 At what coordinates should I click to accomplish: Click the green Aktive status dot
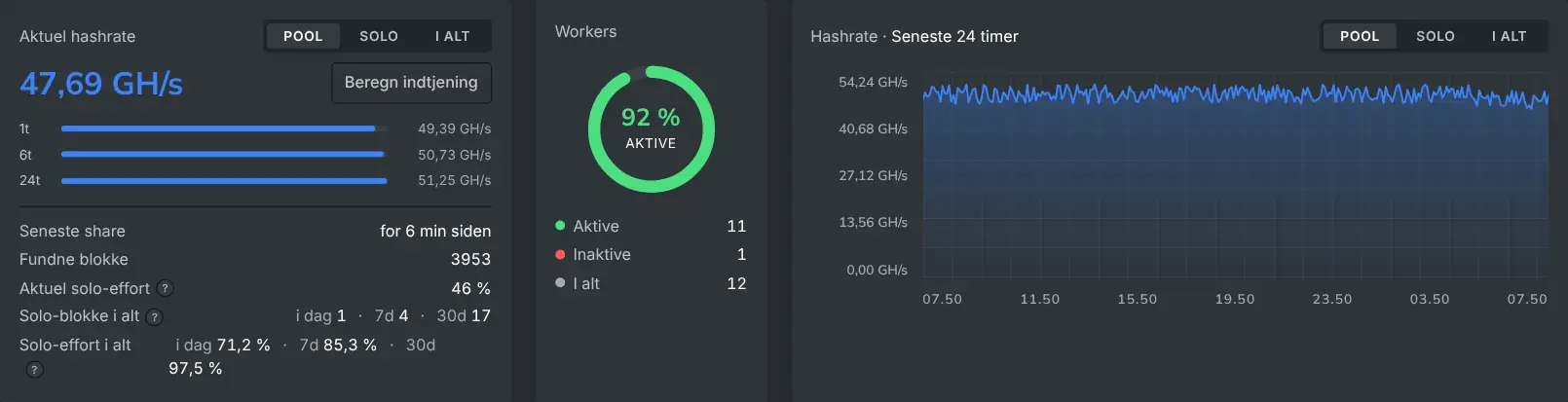point(560,226)
